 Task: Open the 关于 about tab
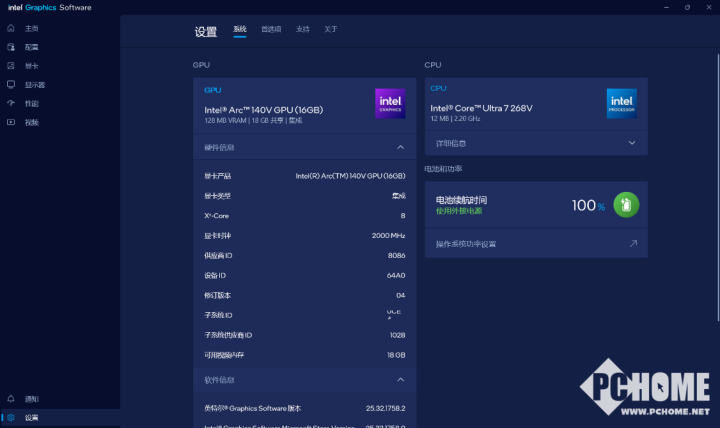[x=331, y=30]
